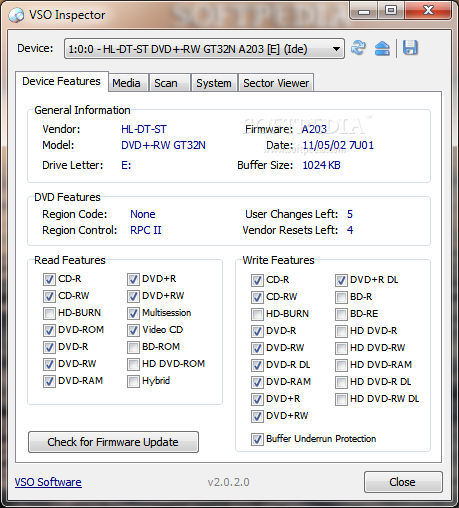Toggle the HD DVD-RW DL checkbox
Image resolution: width=459 pixels, height=508 pixels.
click(x=341, y=399)
